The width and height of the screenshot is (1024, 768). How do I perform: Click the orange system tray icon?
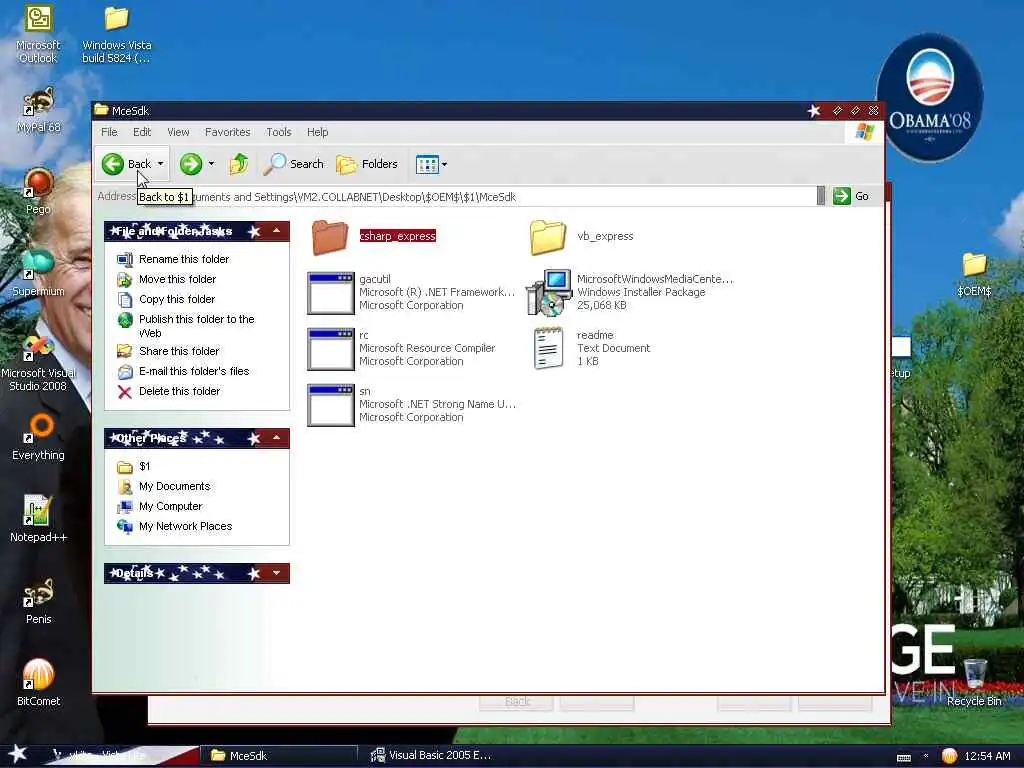pyautogui.click(x=949, y=756)
